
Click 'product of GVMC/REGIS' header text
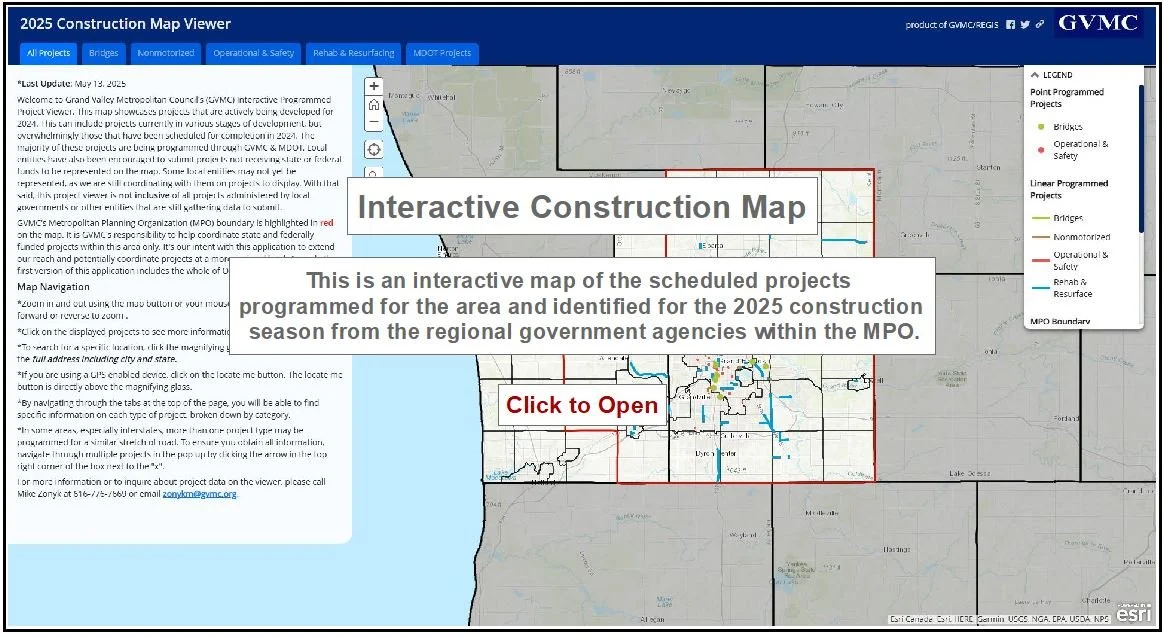point(952,24)
